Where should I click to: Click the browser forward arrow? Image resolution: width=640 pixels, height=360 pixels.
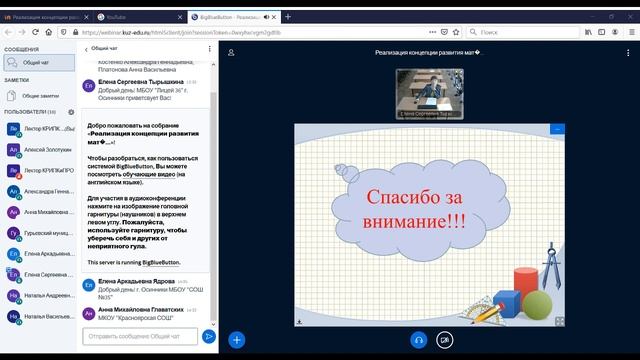pyautogui.click(x=22, y=32)
